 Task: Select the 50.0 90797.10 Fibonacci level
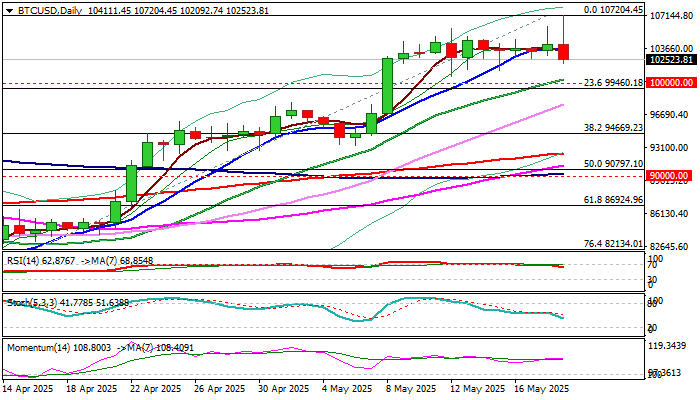(613, 164)
